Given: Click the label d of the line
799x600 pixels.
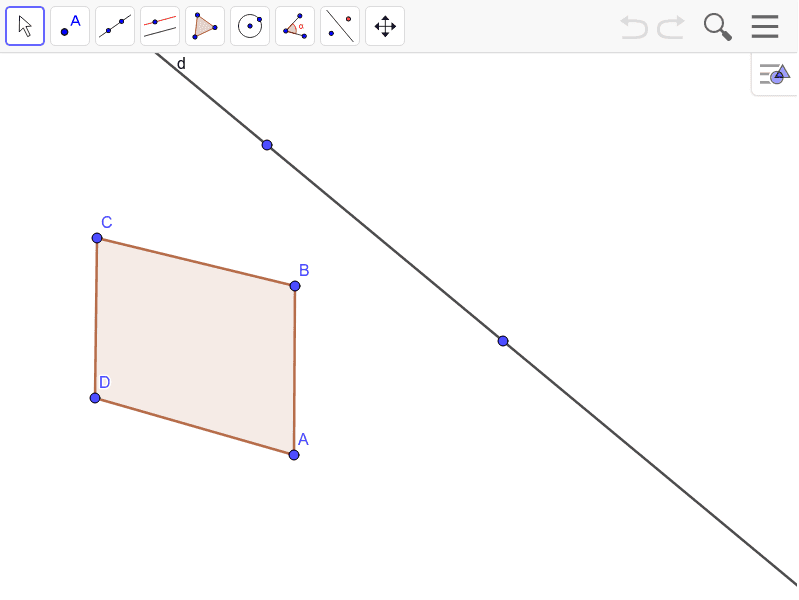Looking at the screenshot, I should click(x=181, y=64).
